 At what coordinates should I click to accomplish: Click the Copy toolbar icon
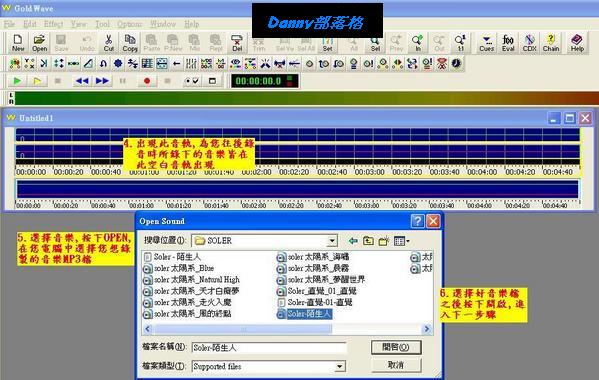click(130, 43)
